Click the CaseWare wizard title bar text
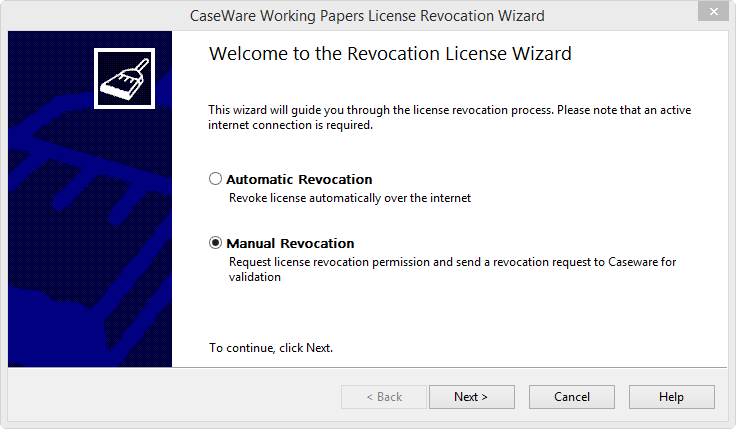 (367, 16)
